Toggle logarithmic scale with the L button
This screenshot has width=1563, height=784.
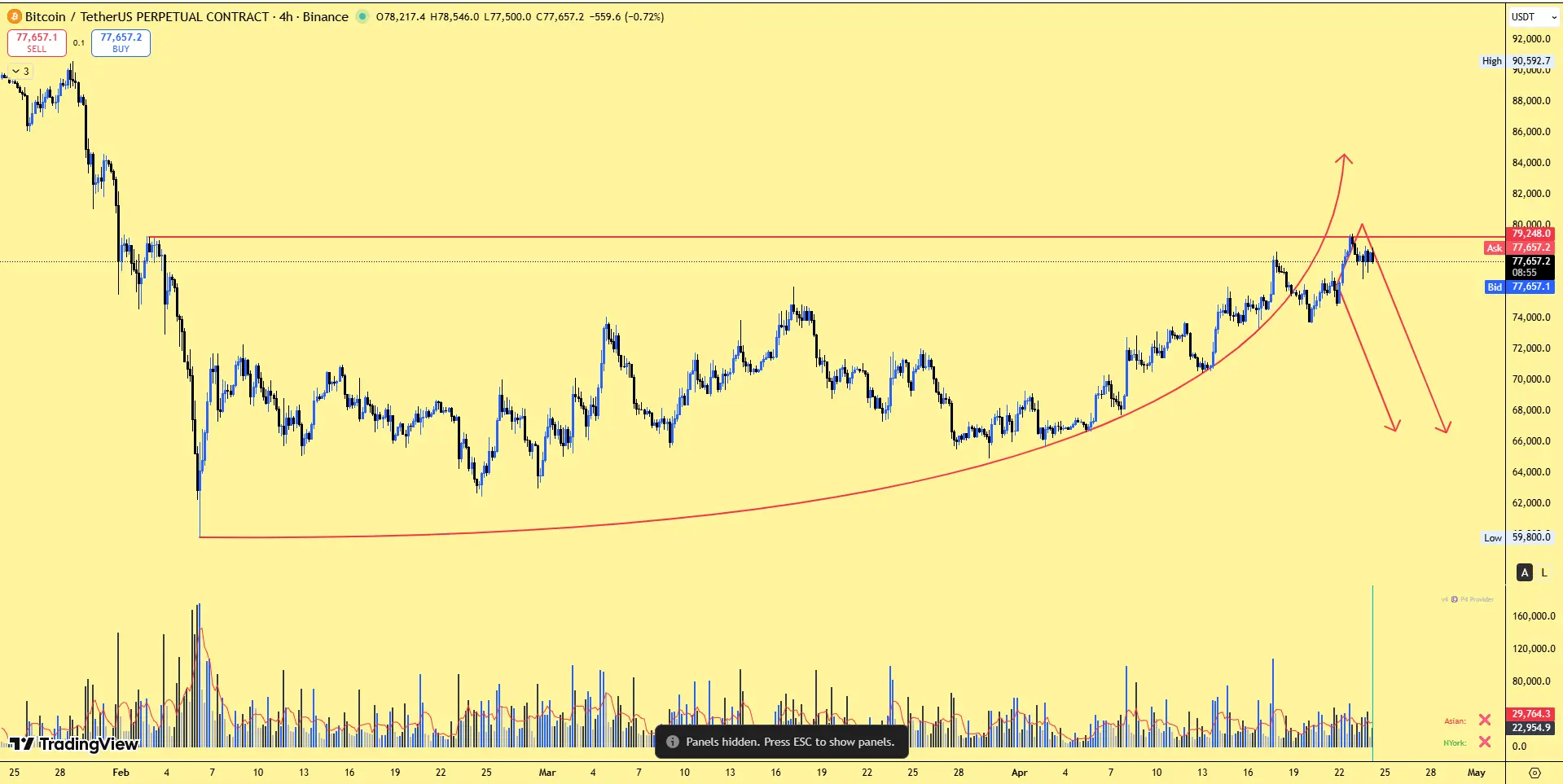point(1544,572)
